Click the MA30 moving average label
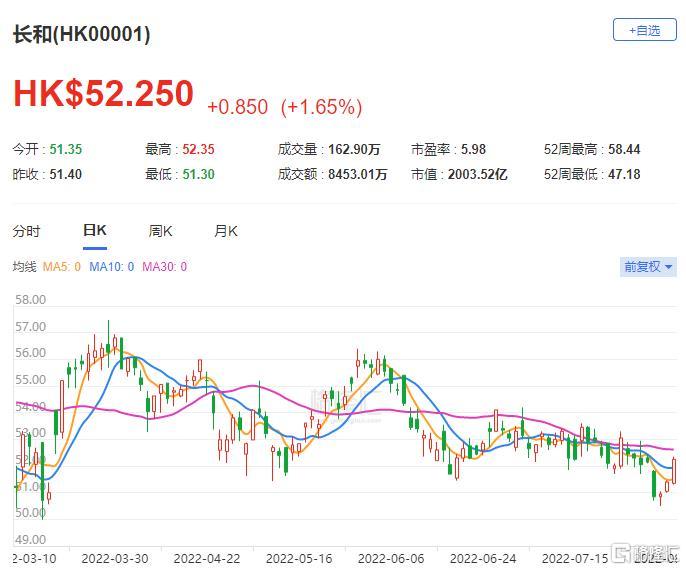The width and height of the screenshot is (686, 570). click(164, 266)
